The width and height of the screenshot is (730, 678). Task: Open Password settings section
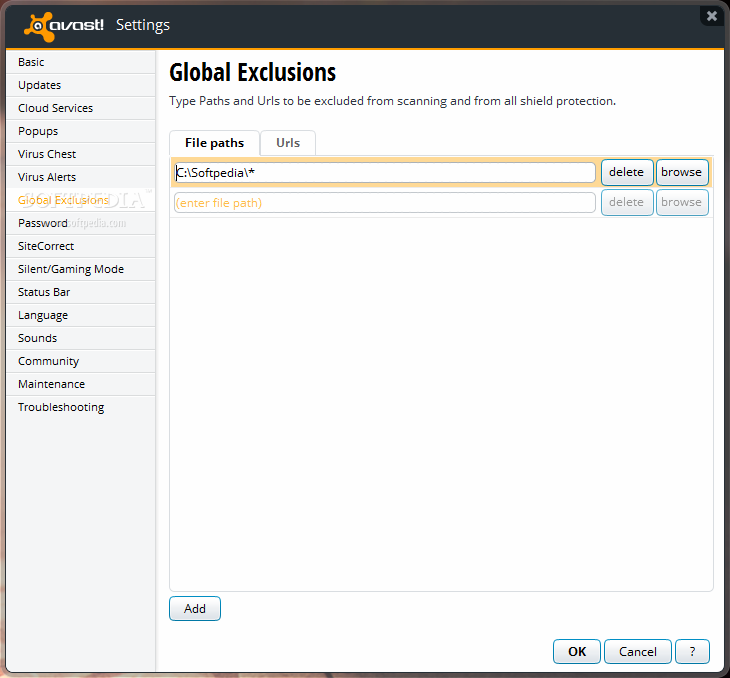81,223
